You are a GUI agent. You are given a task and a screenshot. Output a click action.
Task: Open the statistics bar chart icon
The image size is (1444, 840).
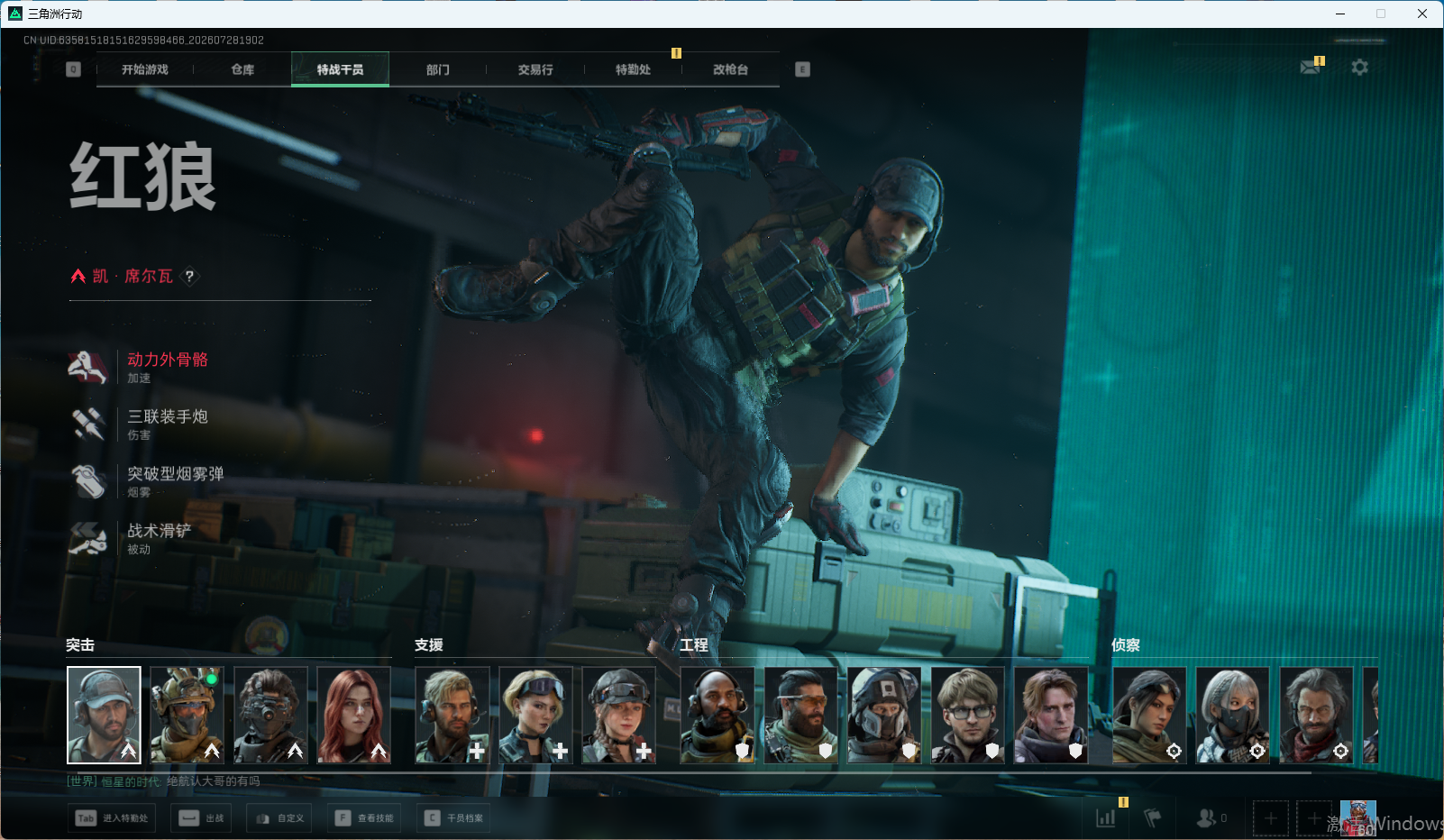(x=1106, y=817)
